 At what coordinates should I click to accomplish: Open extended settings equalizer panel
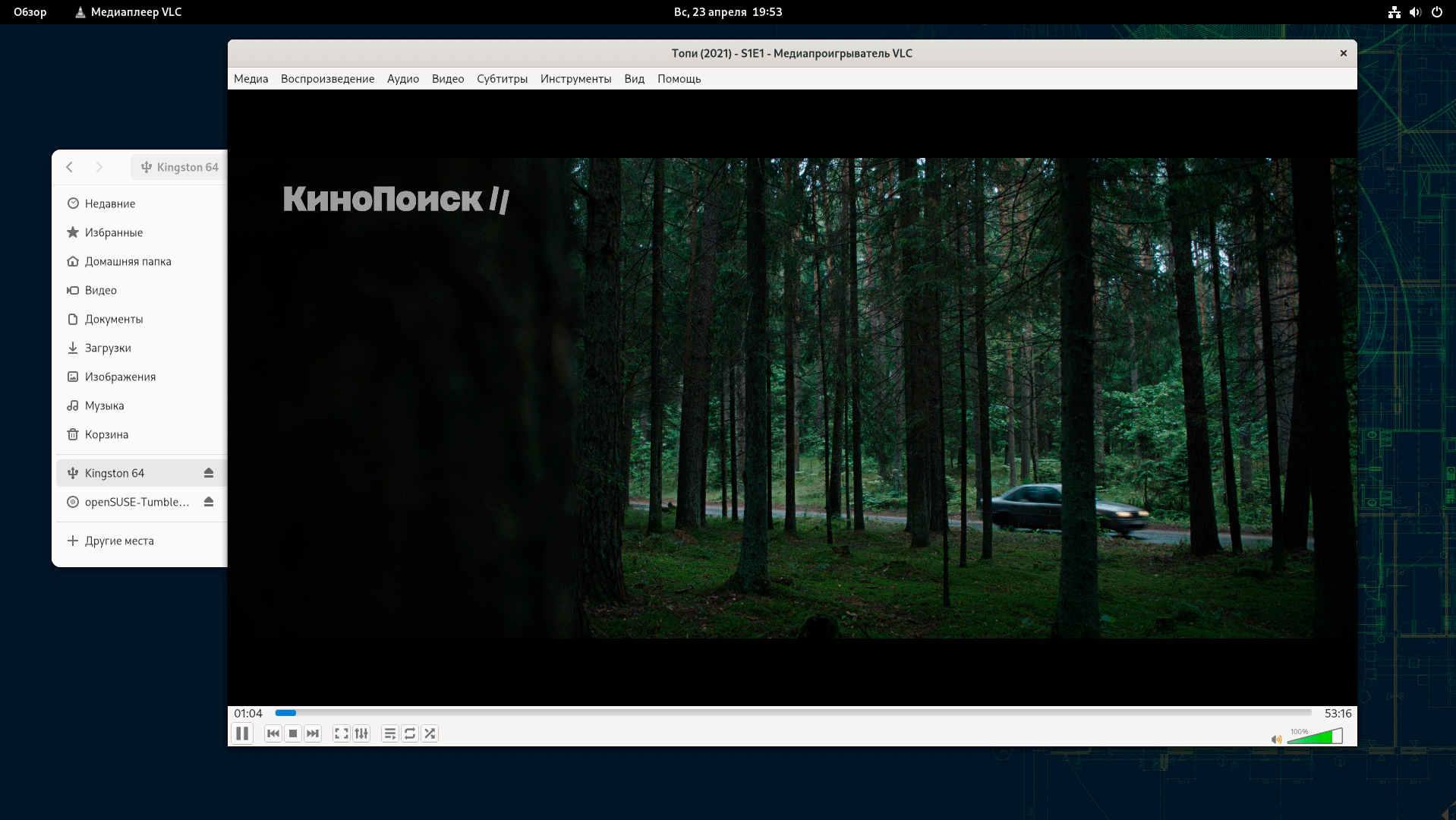[x=361, y=733]
